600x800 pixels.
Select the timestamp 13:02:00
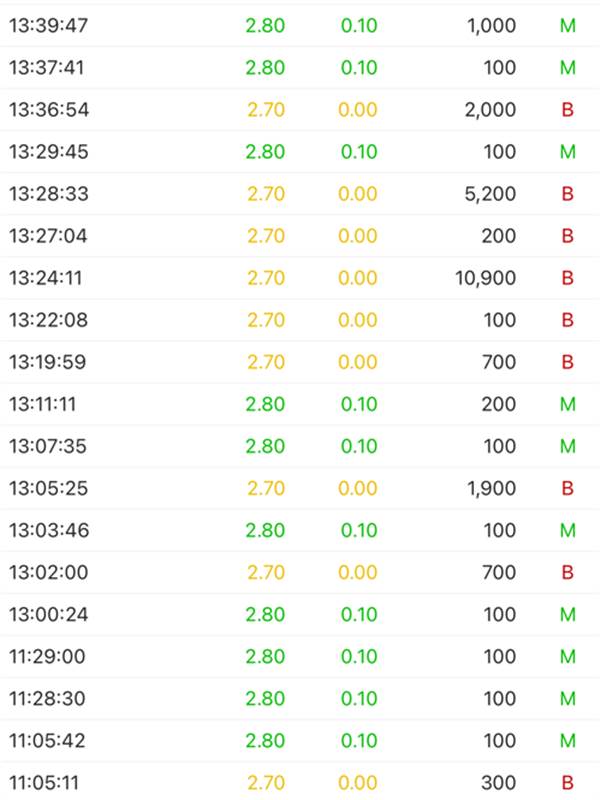pos(48,572)
